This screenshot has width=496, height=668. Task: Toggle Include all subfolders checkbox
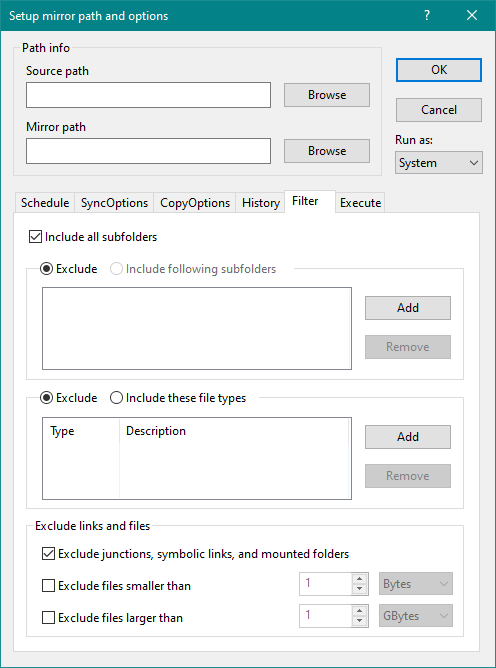pos(35,237)
